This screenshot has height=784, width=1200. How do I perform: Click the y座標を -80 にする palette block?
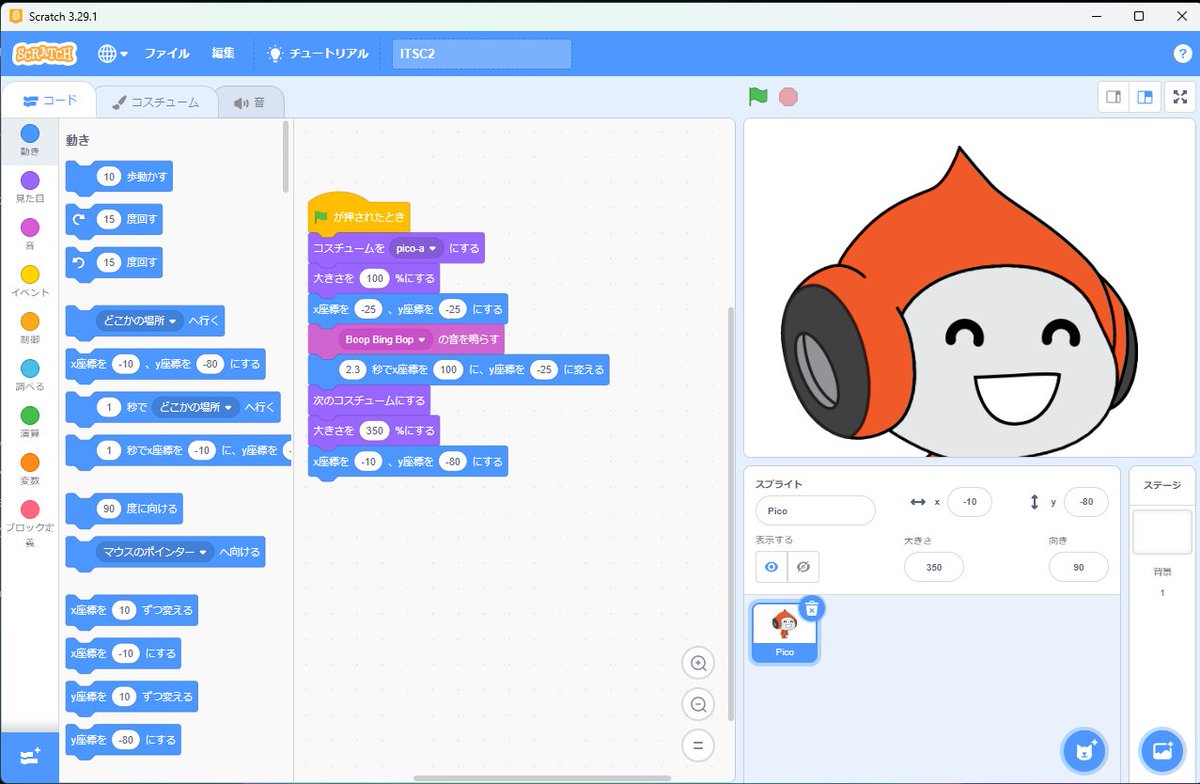point(123,740)
